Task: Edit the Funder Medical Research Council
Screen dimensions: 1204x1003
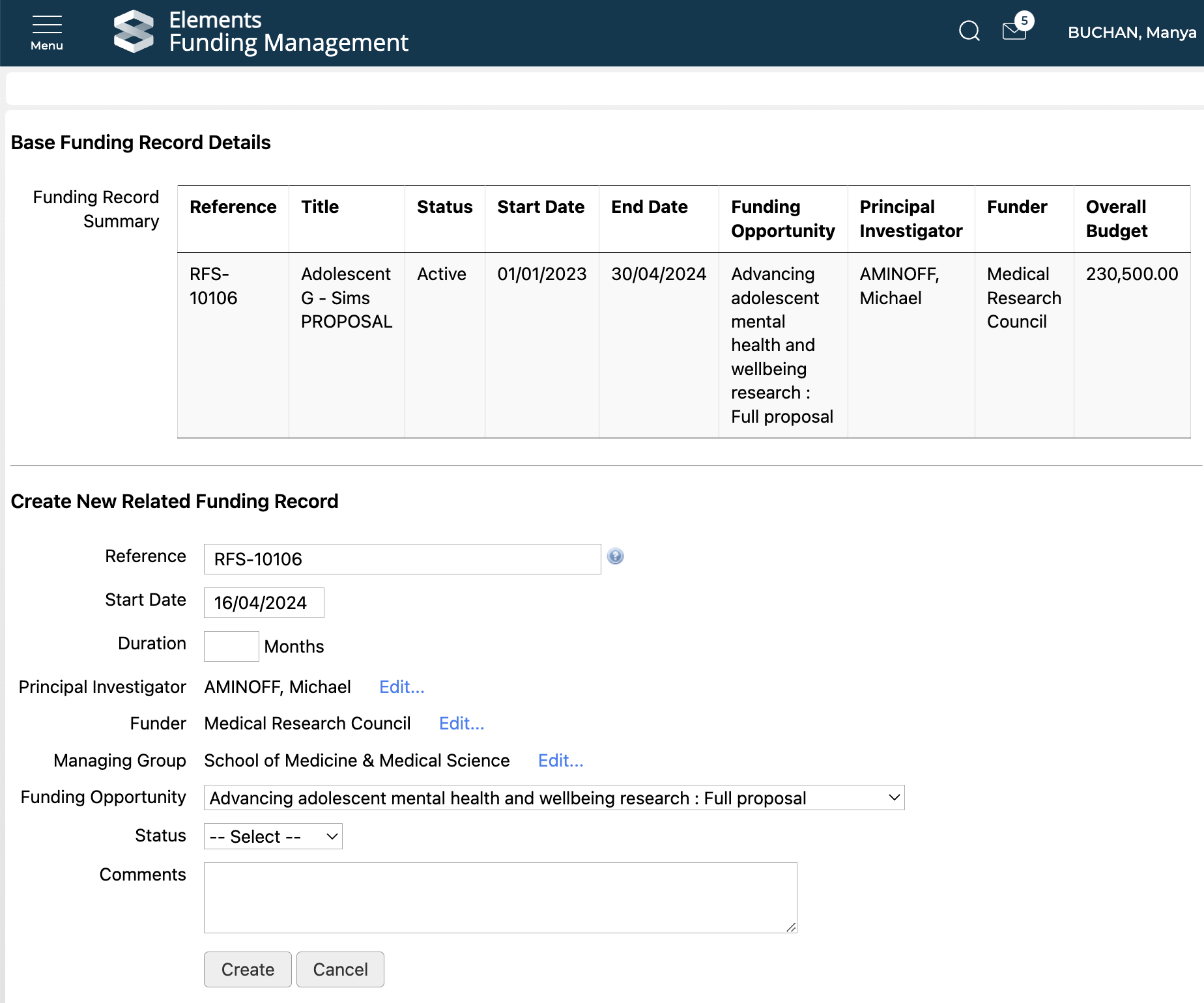Action: pyautogui.click(x=461, y=724)
